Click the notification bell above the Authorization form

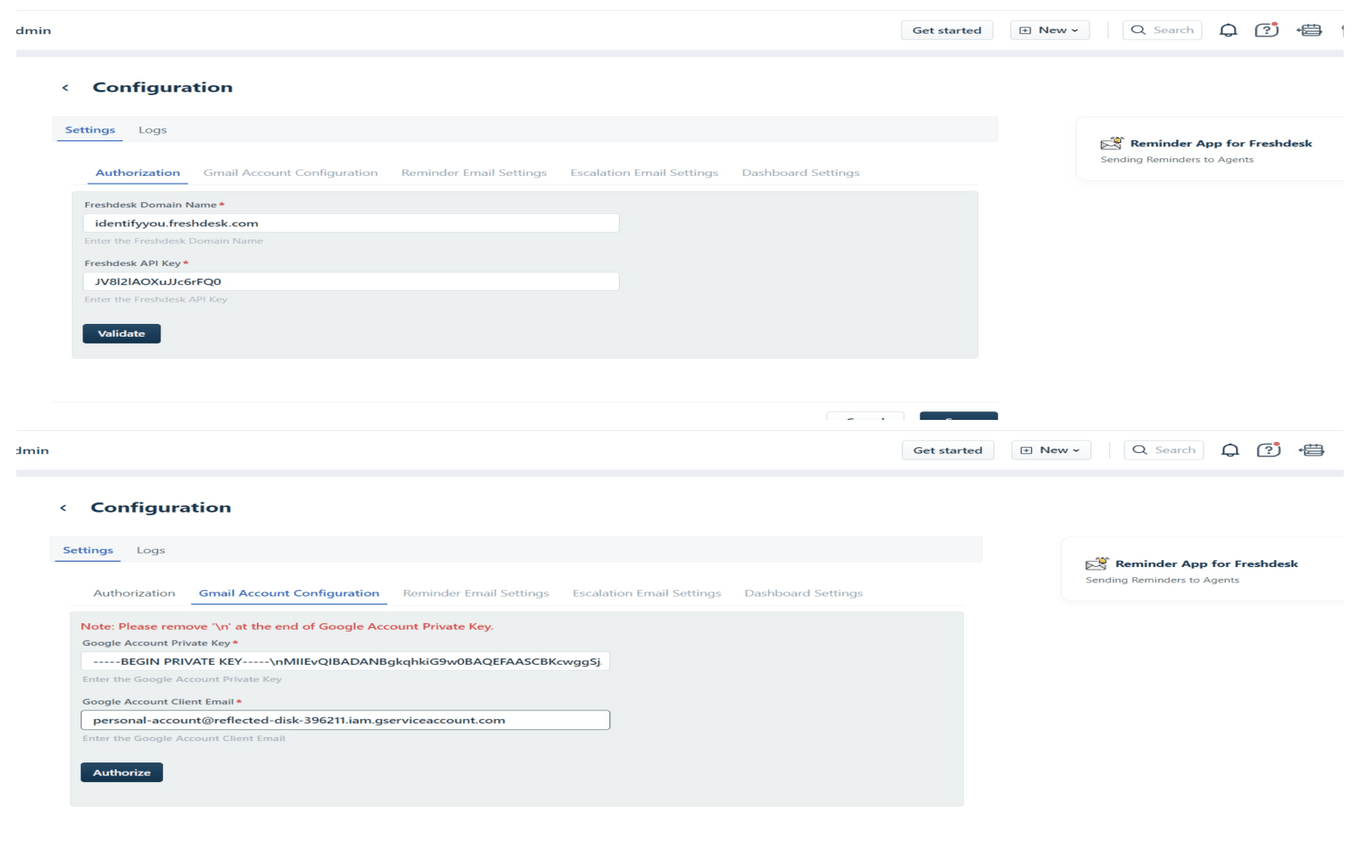coord(1228,30)
